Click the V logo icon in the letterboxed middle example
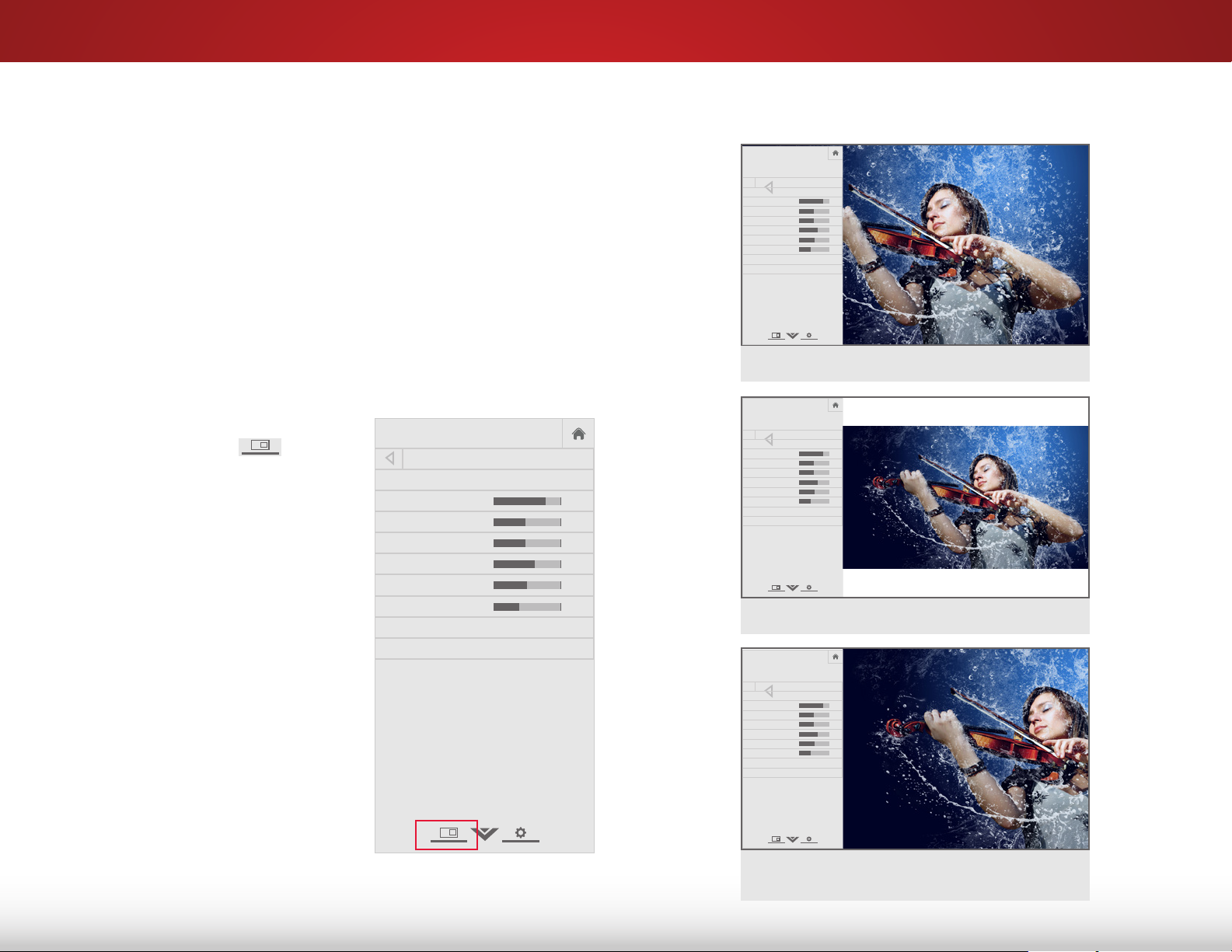1232x952 pixels. click(x=792, y=588)
